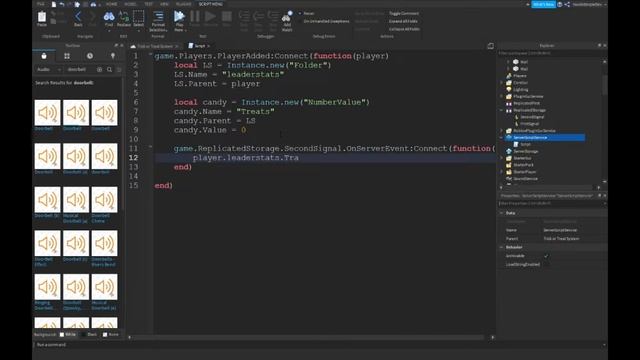Click the Stop square in Test group

227,17
